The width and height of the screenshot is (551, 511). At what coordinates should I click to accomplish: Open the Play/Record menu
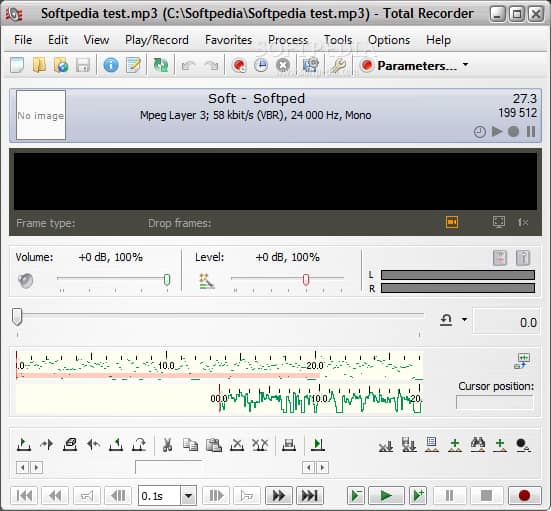pos(157,40)
